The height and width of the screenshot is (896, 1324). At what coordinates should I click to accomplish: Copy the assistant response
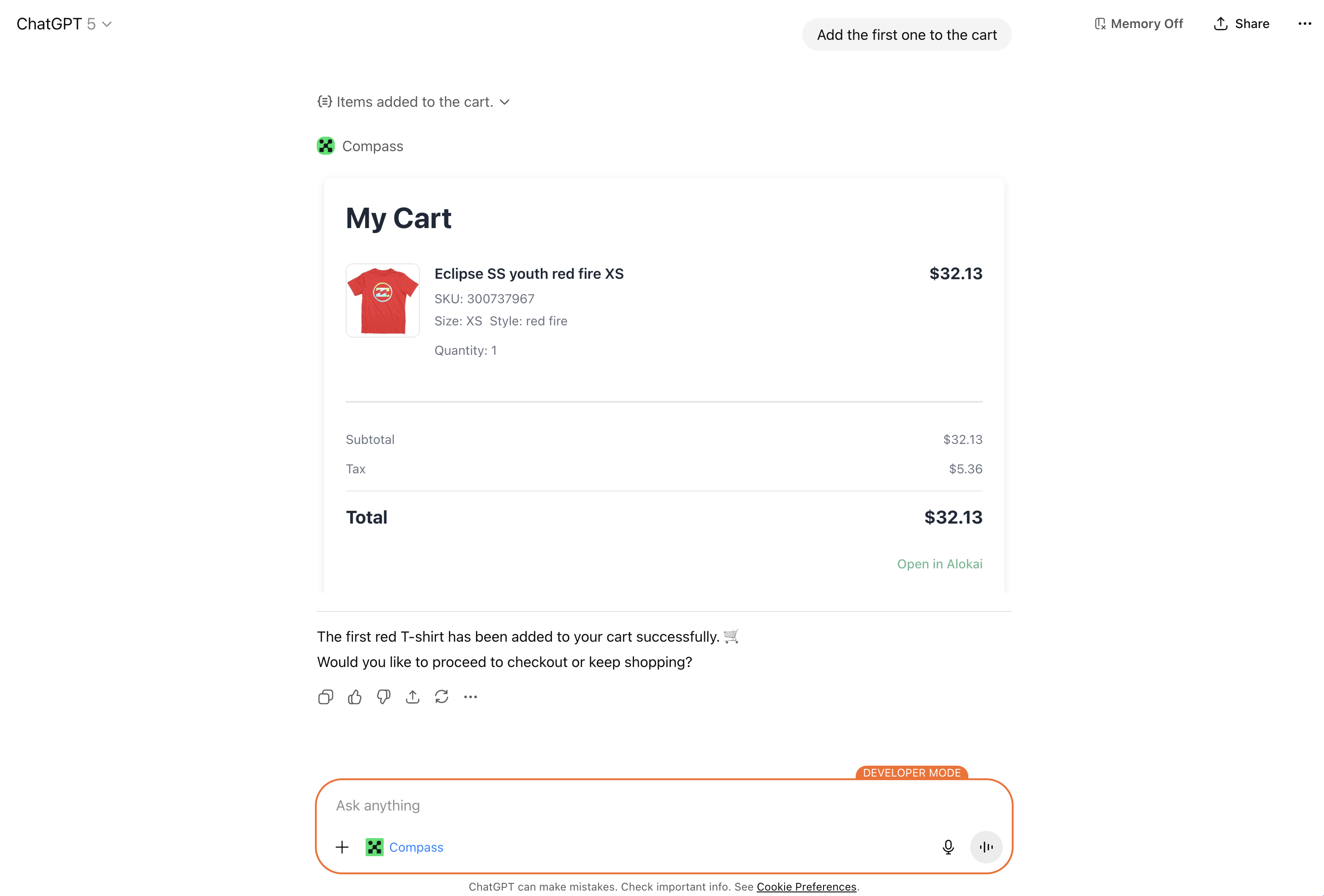325,696
